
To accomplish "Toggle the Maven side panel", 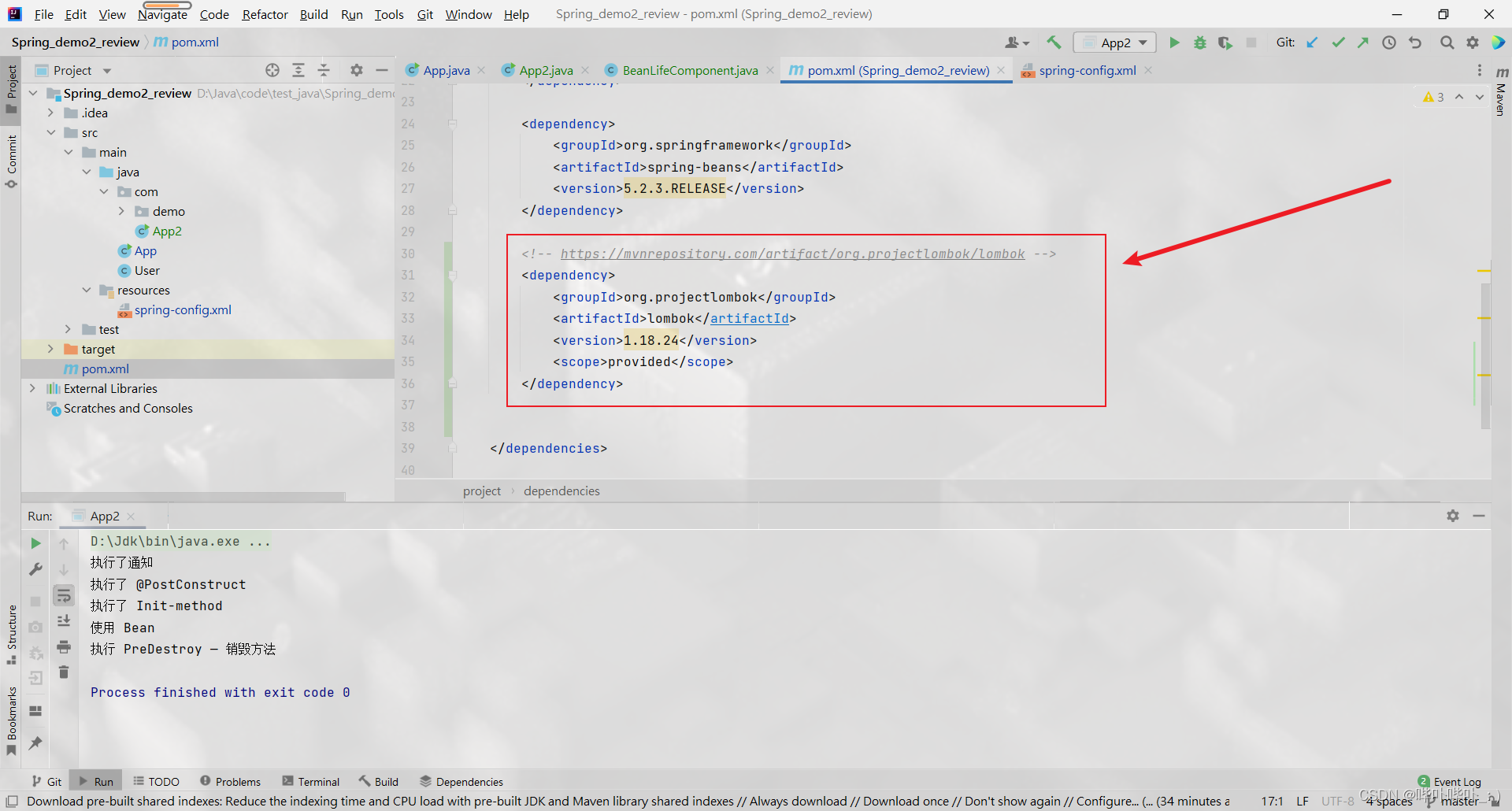I will [x=1501, y=93].
